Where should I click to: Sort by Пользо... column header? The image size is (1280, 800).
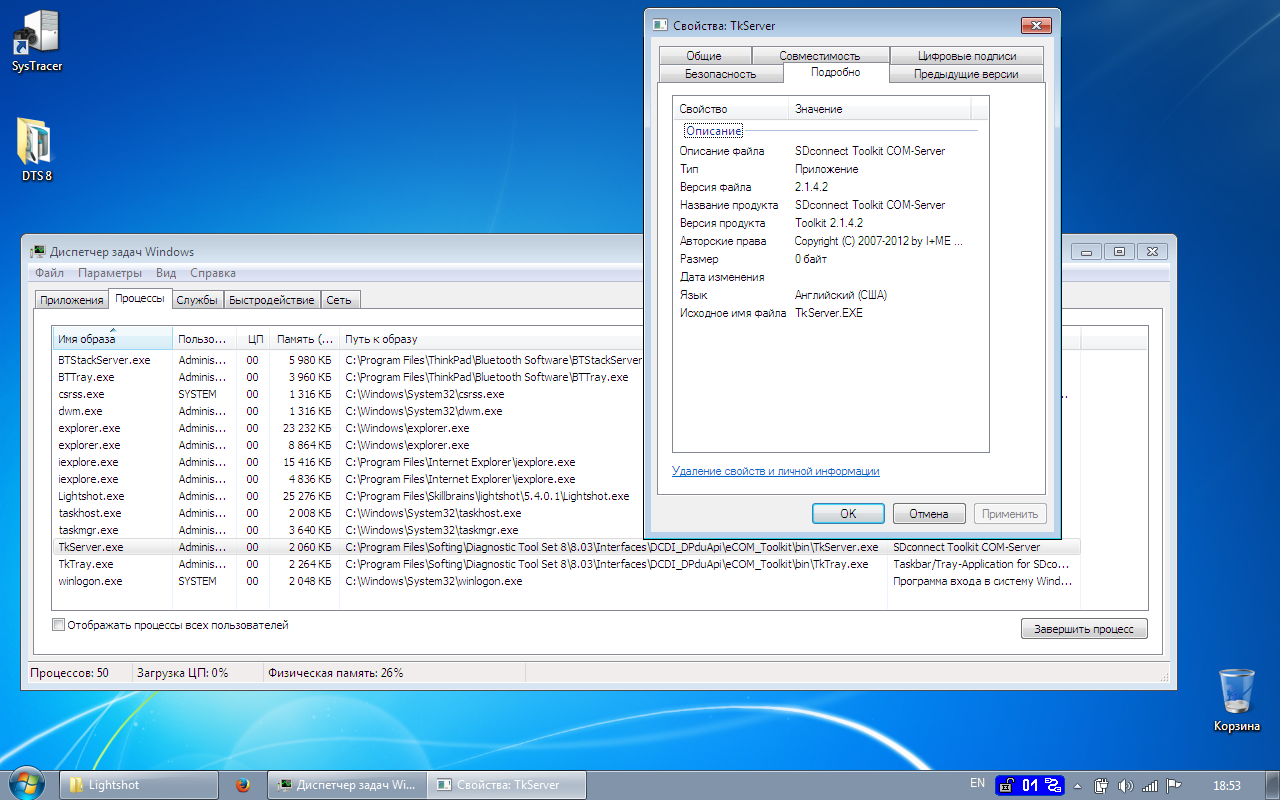204,338
